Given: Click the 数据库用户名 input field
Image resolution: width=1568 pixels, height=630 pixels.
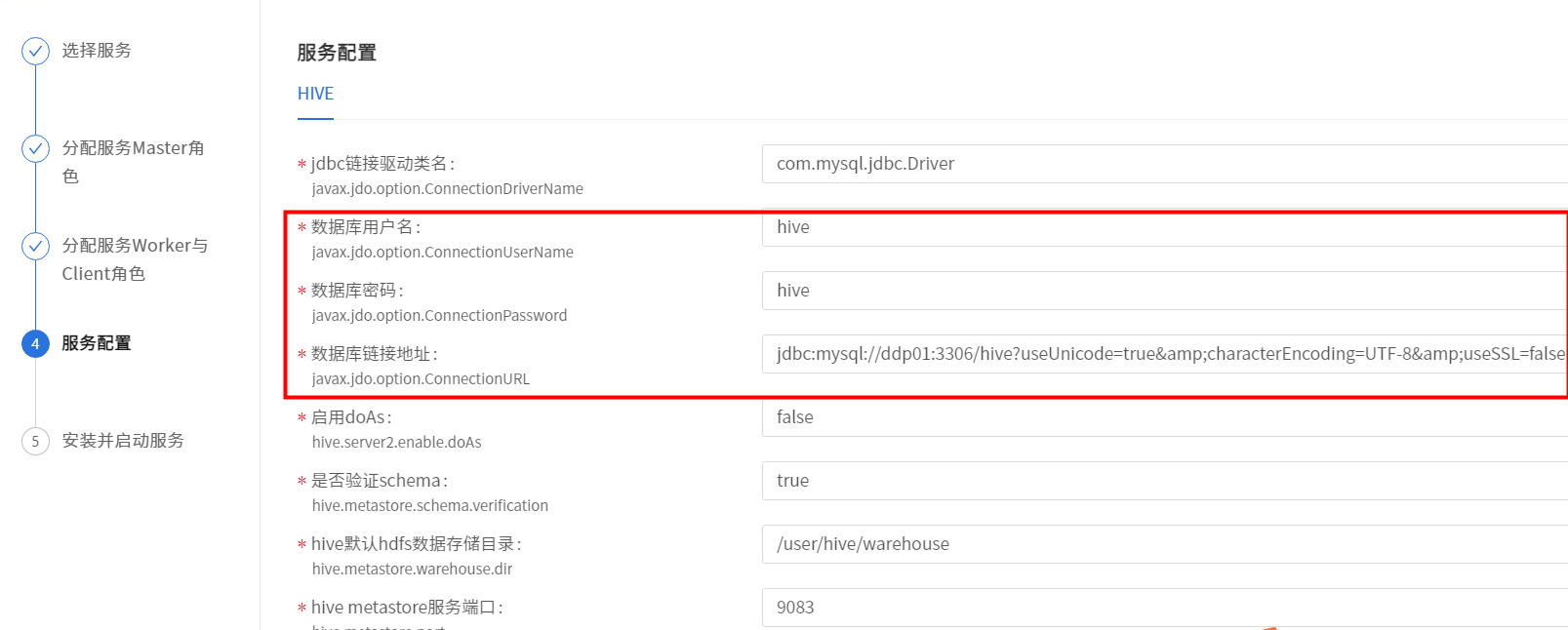Looking at the screenshot, I should (x=1161, y=227).
